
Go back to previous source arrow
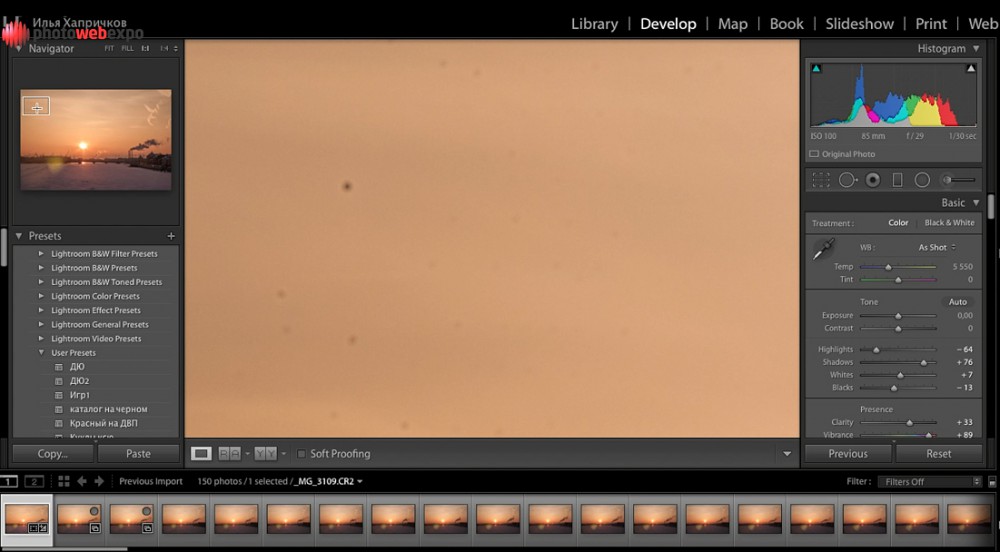coord(82,481)
